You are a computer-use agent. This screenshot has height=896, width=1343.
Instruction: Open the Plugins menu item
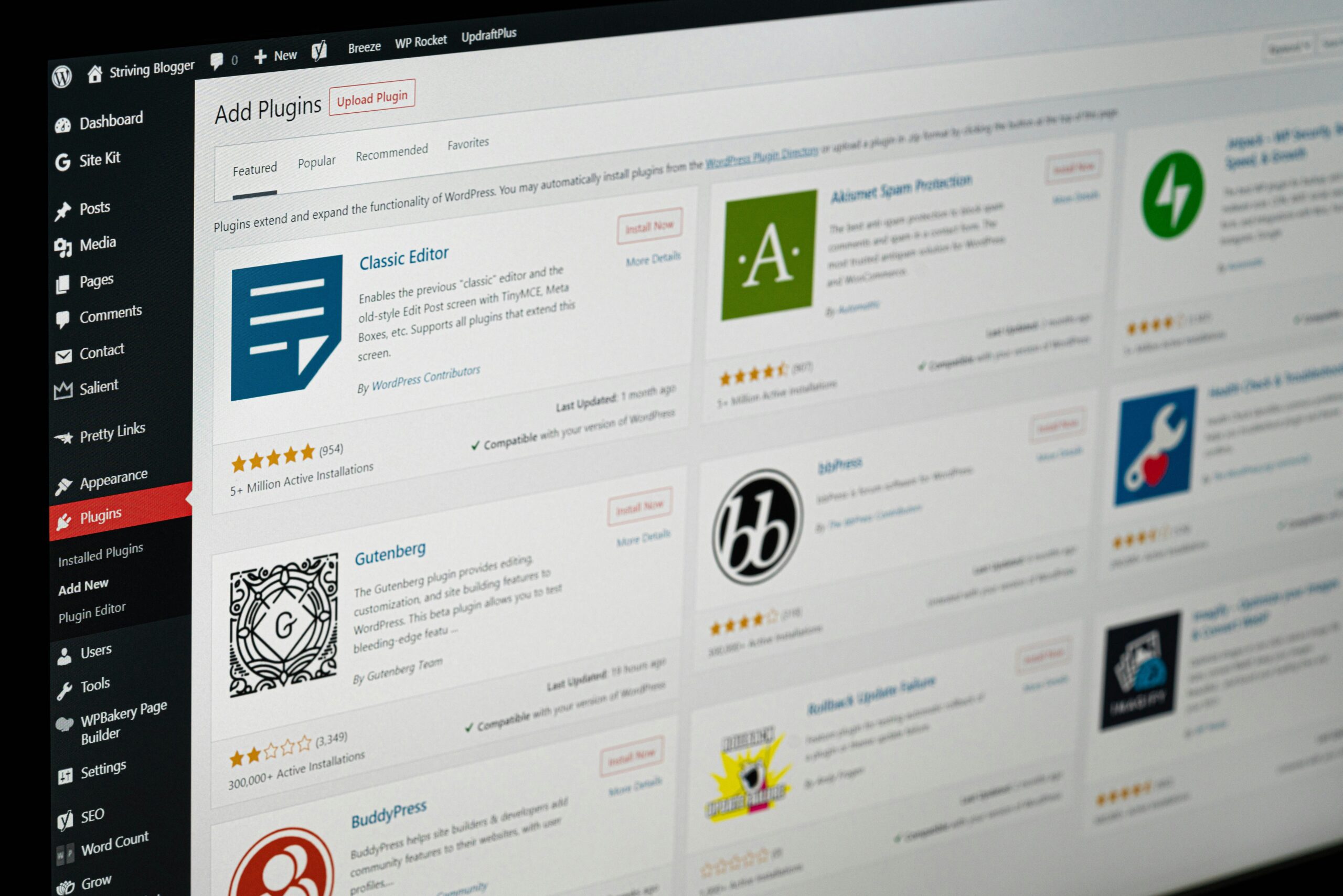pos(100,515)
